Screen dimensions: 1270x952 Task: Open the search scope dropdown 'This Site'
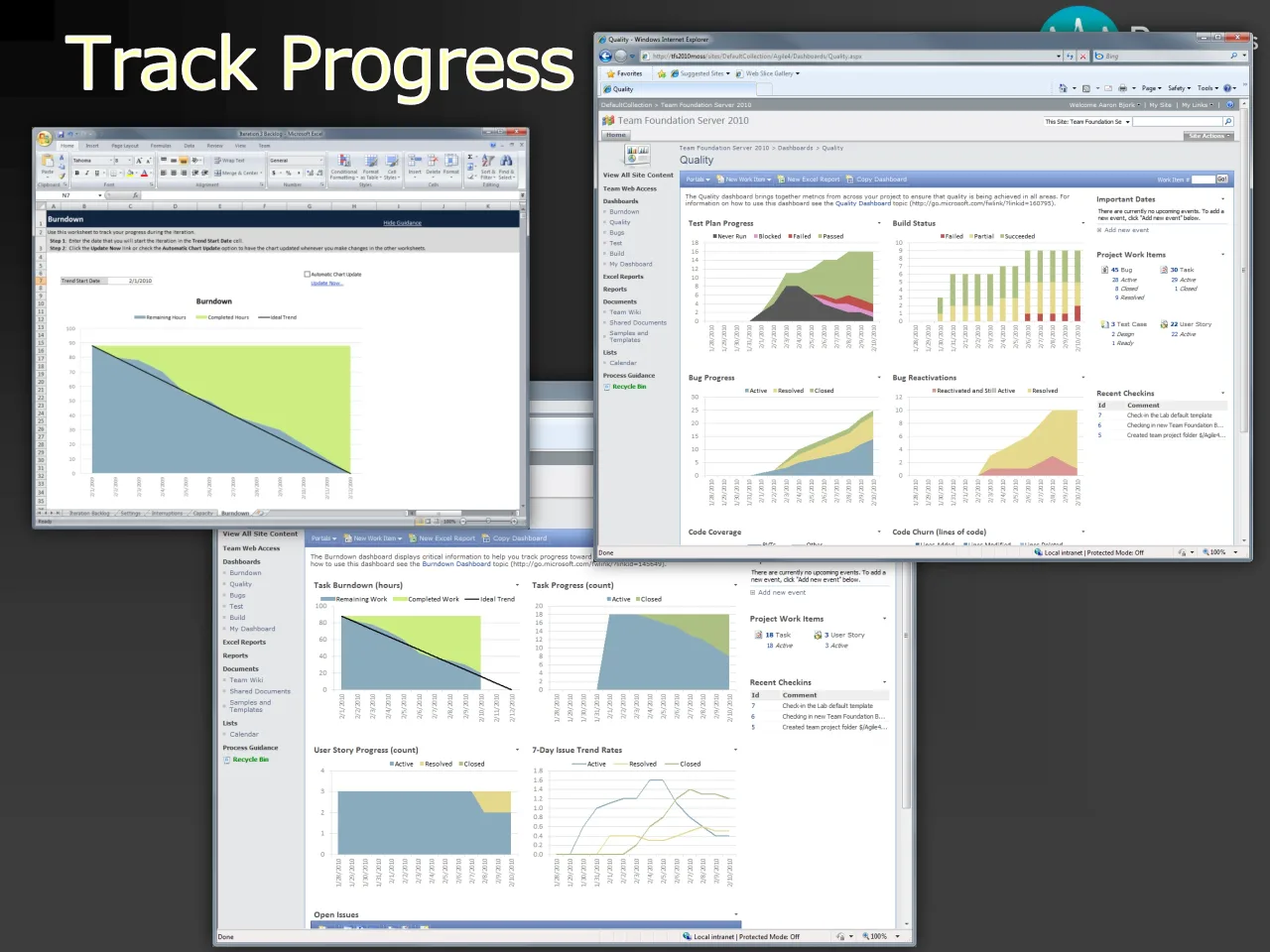coord(1086,122)
